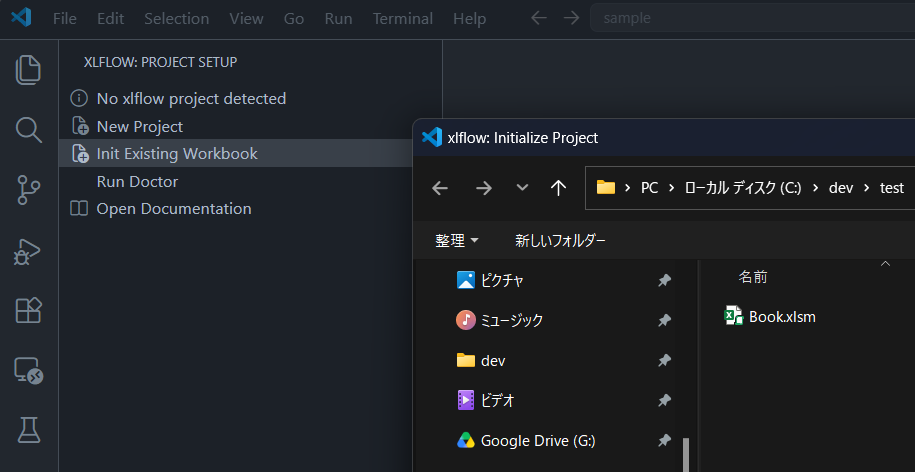Click the XLFLOW: PROJECT SETUP panel header
915x472 pixels.
(x=160, y=62)
